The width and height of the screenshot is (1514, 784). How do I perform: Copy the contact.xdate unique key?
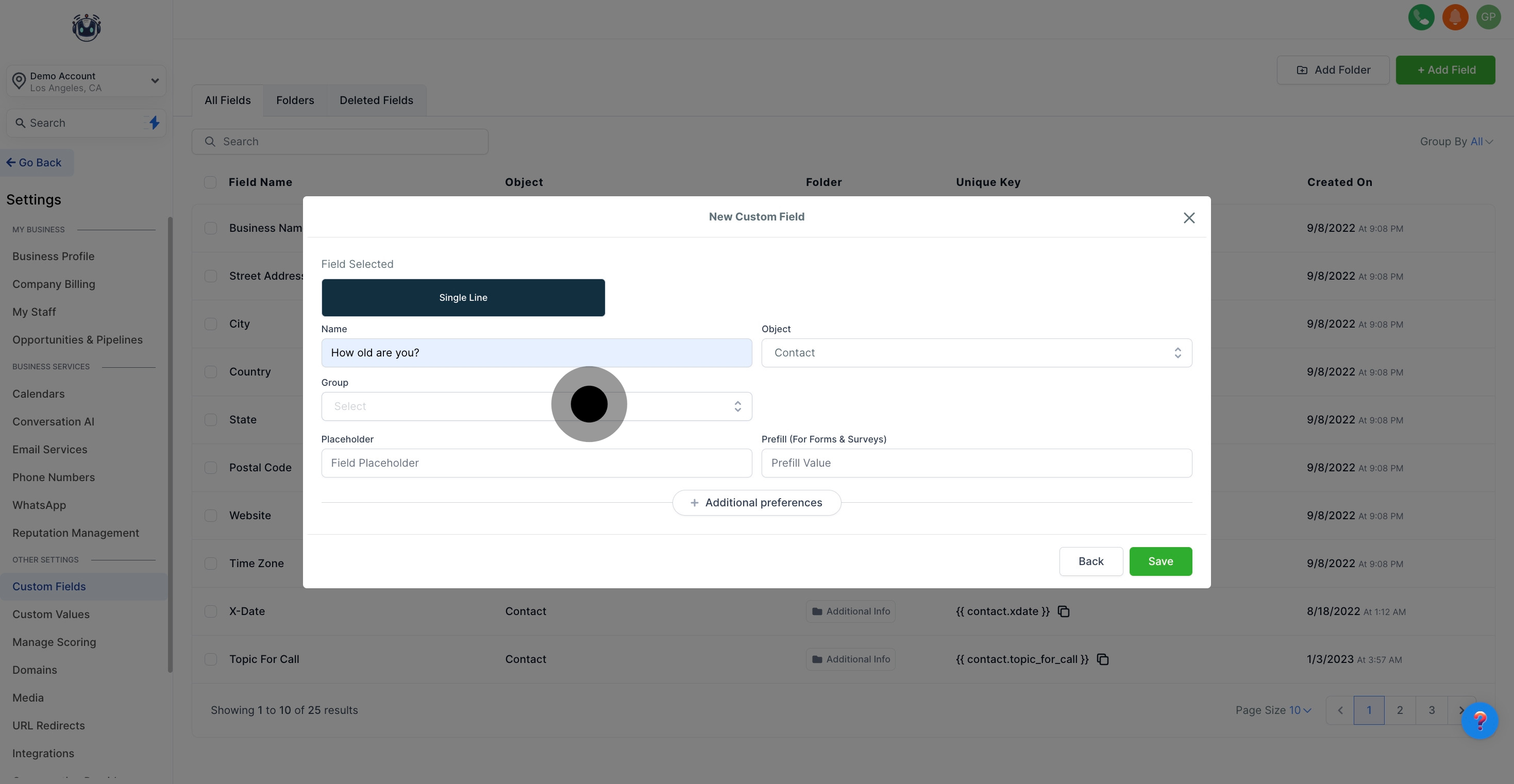[x=1063, y=611]
